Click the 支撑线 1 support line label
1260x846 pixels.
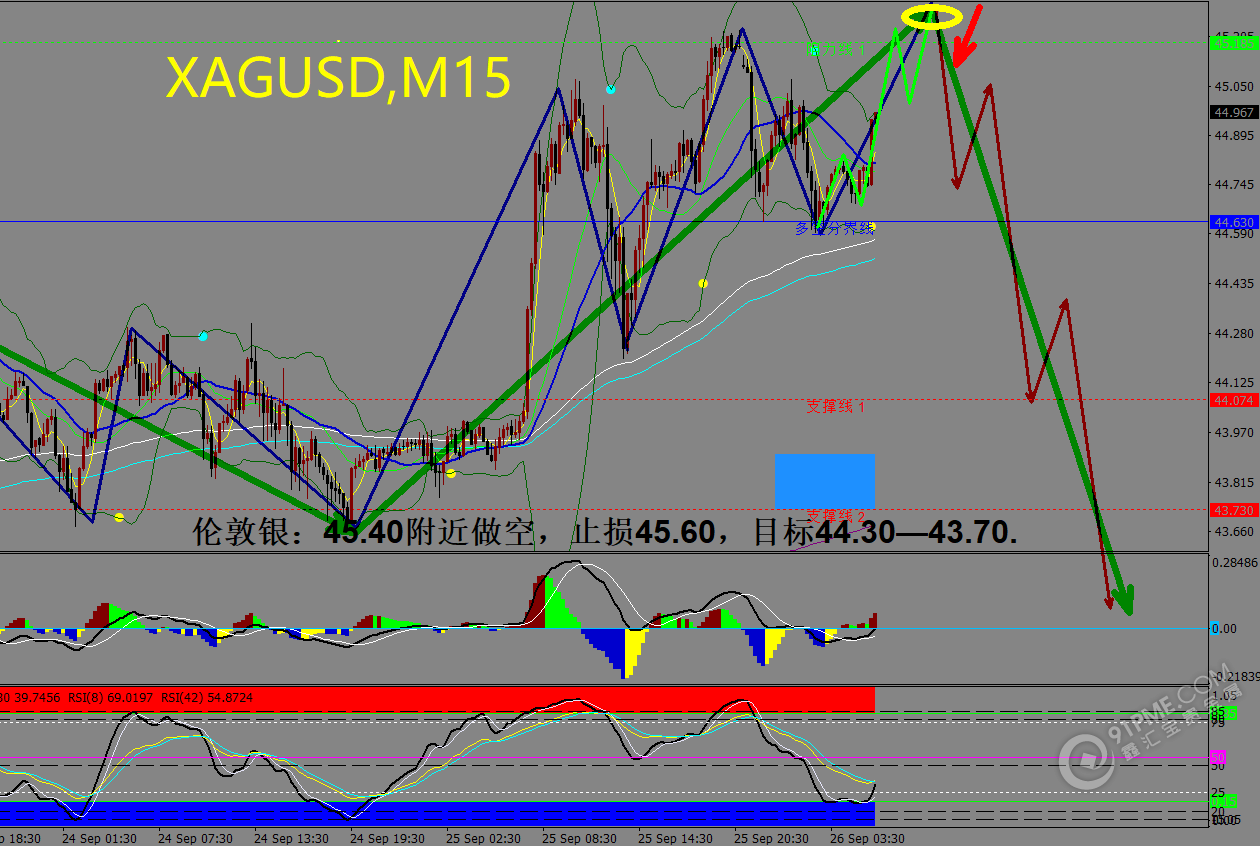coord(836,407)
